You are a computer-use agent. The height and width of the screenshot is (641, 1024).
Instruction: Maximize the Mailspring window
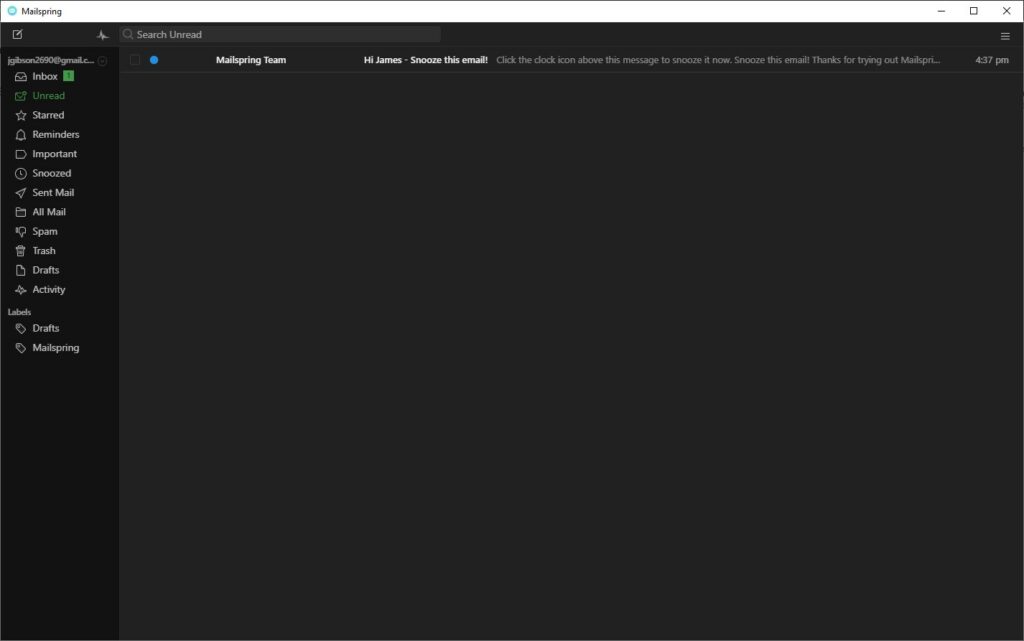974,11
